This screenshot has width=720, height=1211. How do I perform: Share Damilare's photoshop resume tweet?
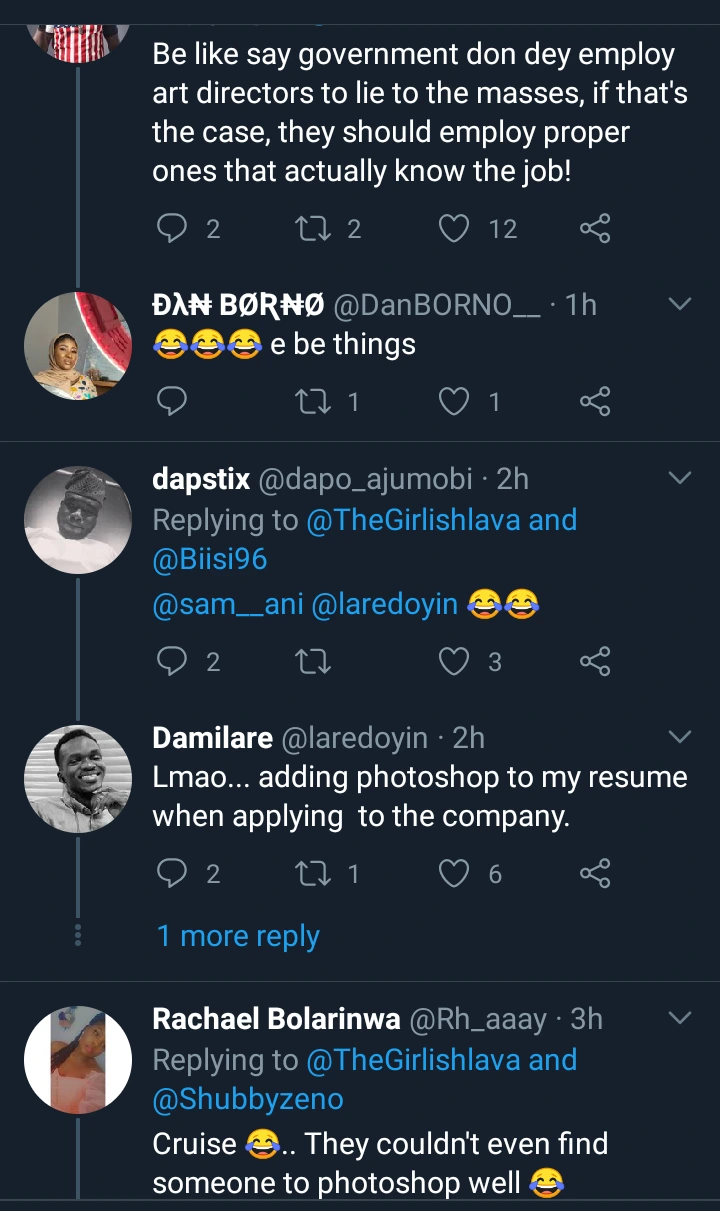click(x=595, y=875)
